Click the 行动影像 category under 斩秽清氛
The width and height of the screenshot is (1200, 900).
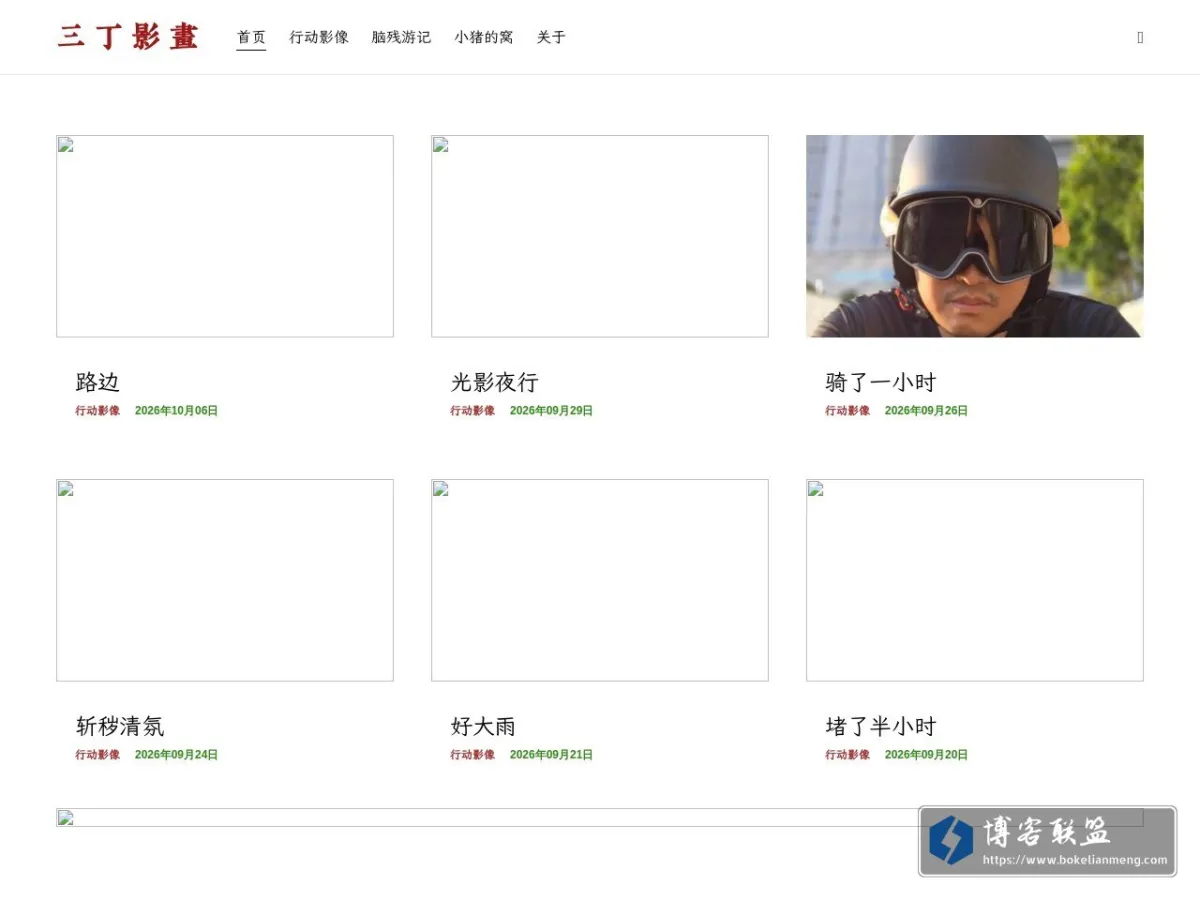(x=98, y=755)
